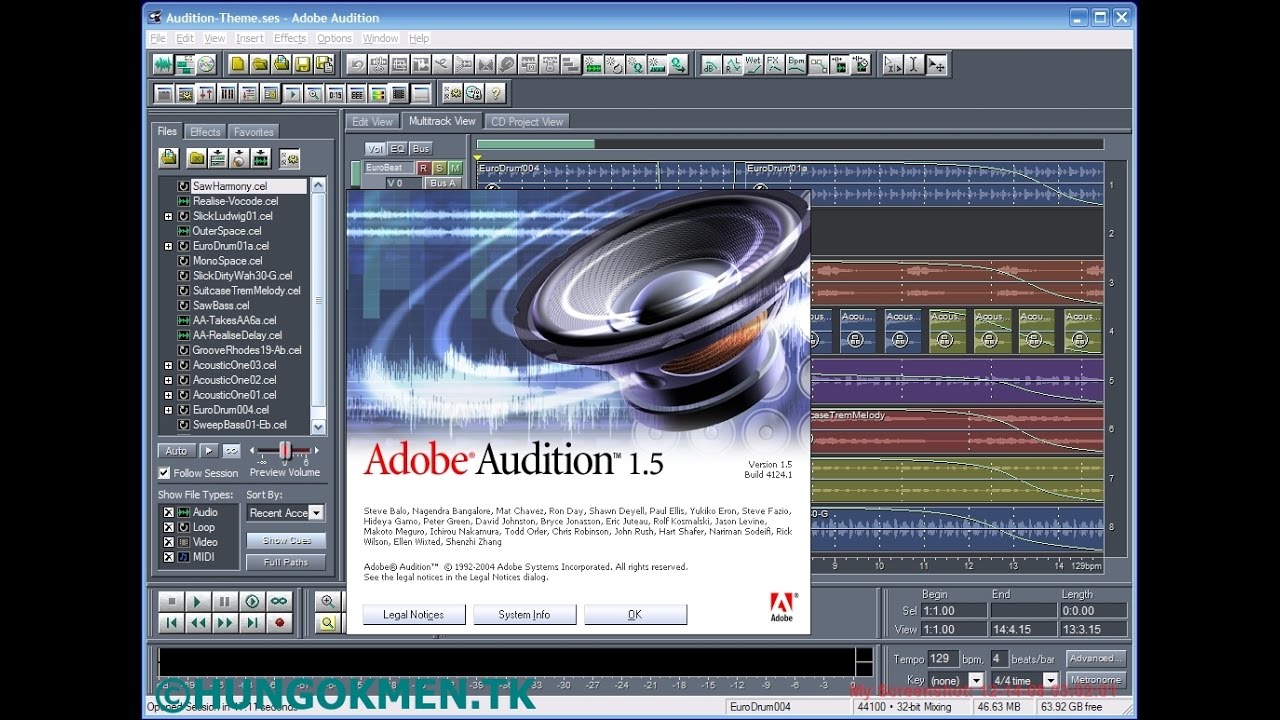This screenshot has height=720, width=1280.
Task: Toggle the Audio file type checkbox
Action: tap(169, 512)
